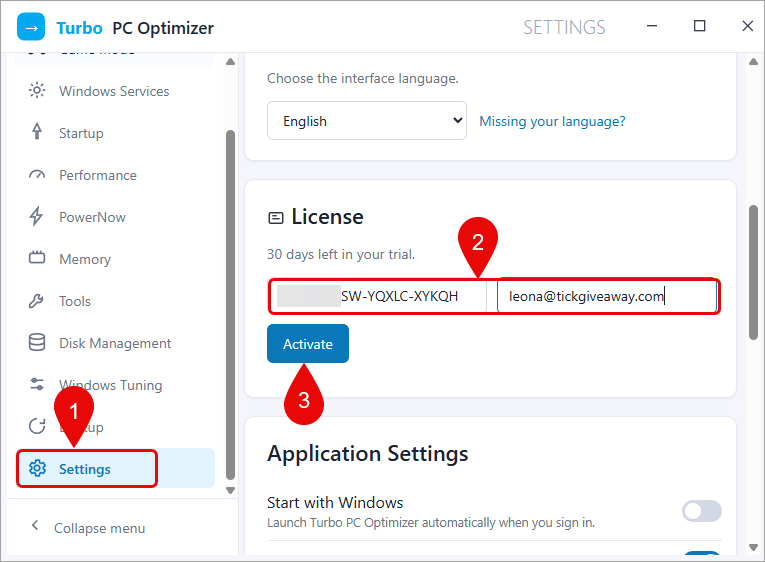Toggle Start with Windows switch
Viewport: 765px width, 562px height.
702,511
